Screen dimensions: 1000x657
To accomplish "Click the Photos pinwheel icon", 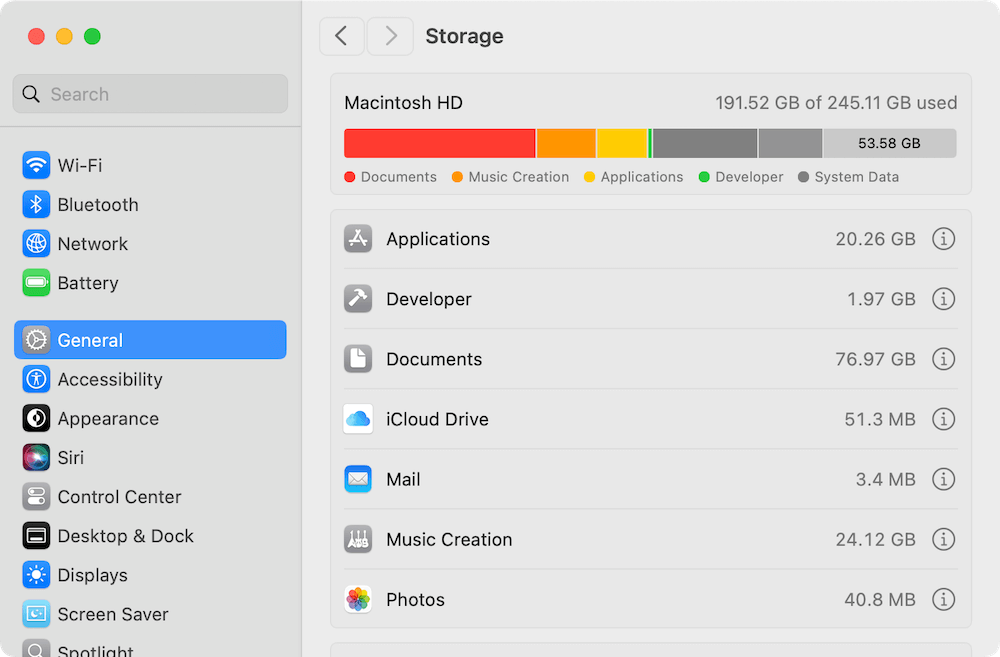I will tap(358, 599).
